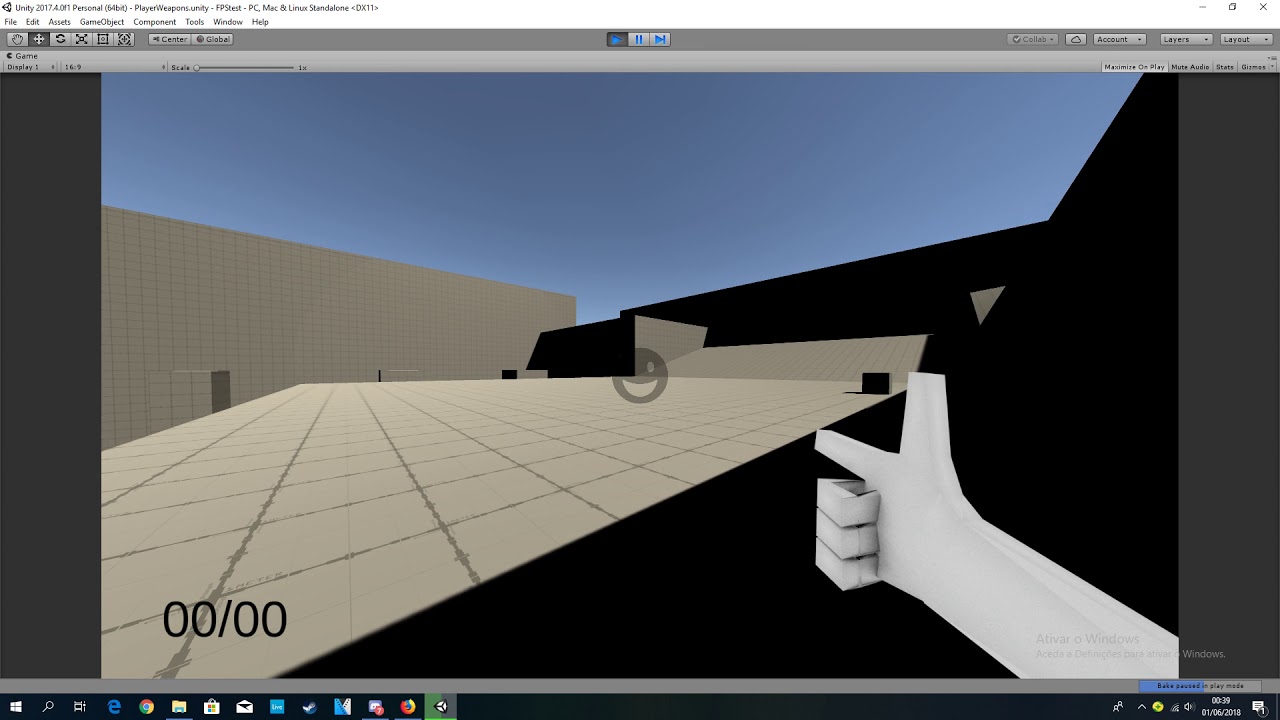Open the Cloud services panel
The image size is (1280, 720).
[x=1076, y=39]
